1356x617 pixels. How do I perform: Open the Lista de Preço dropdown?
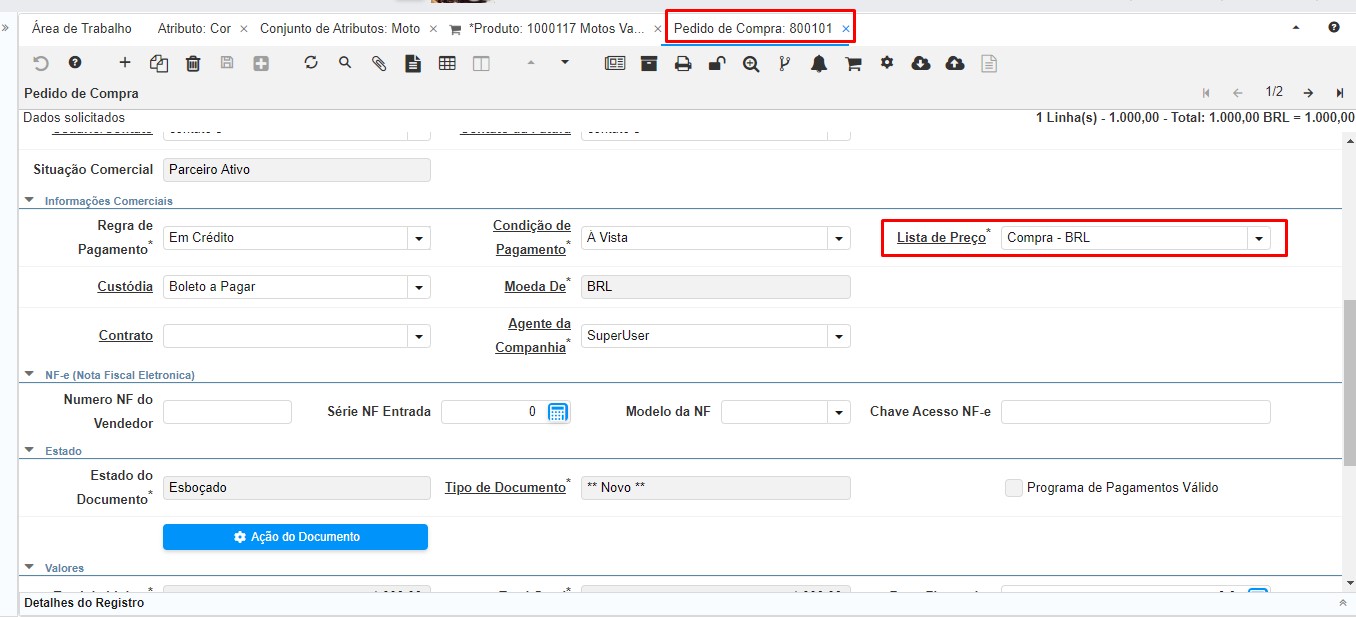click(1258, 238)
